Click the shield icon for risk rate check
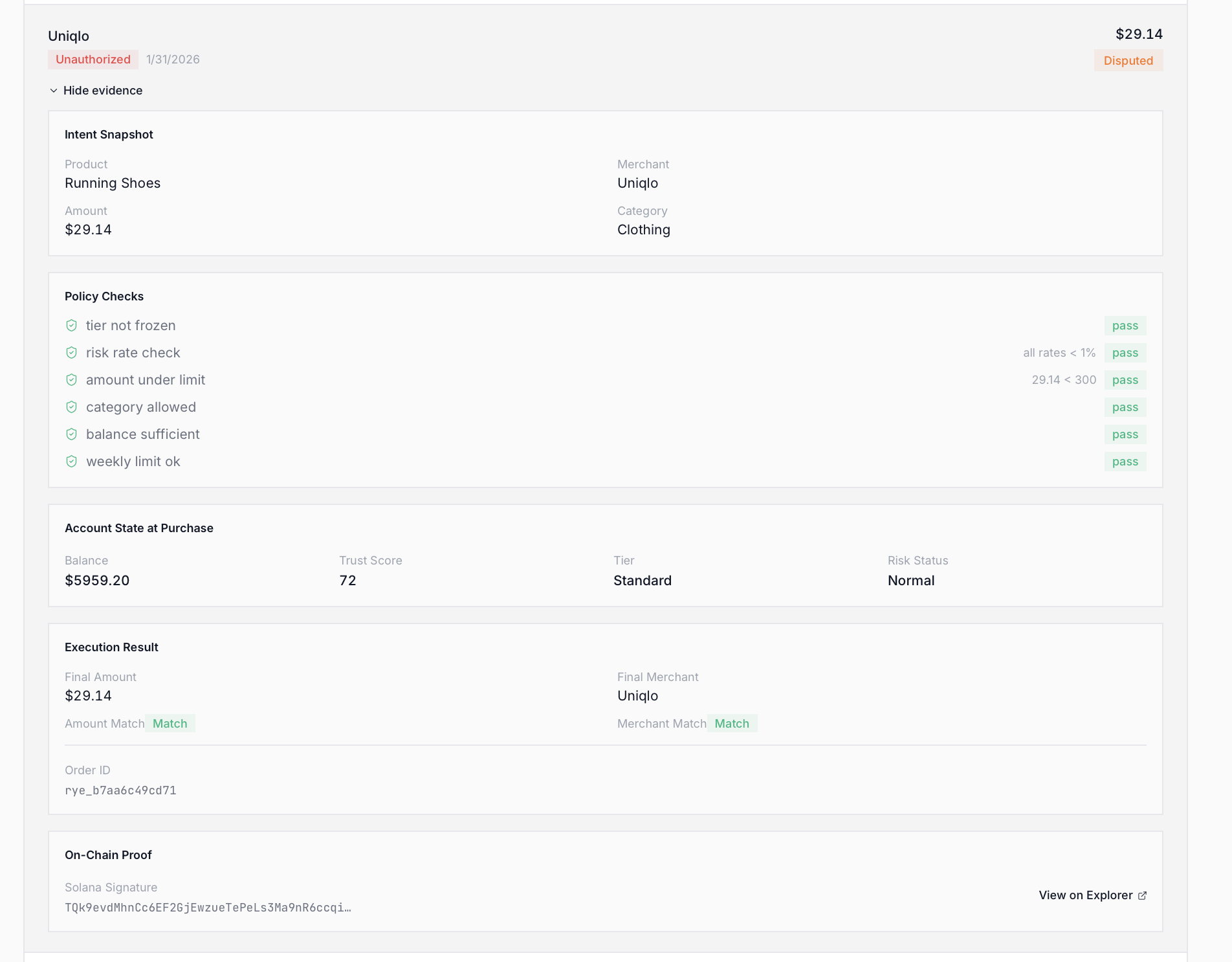 click(72, 353)
